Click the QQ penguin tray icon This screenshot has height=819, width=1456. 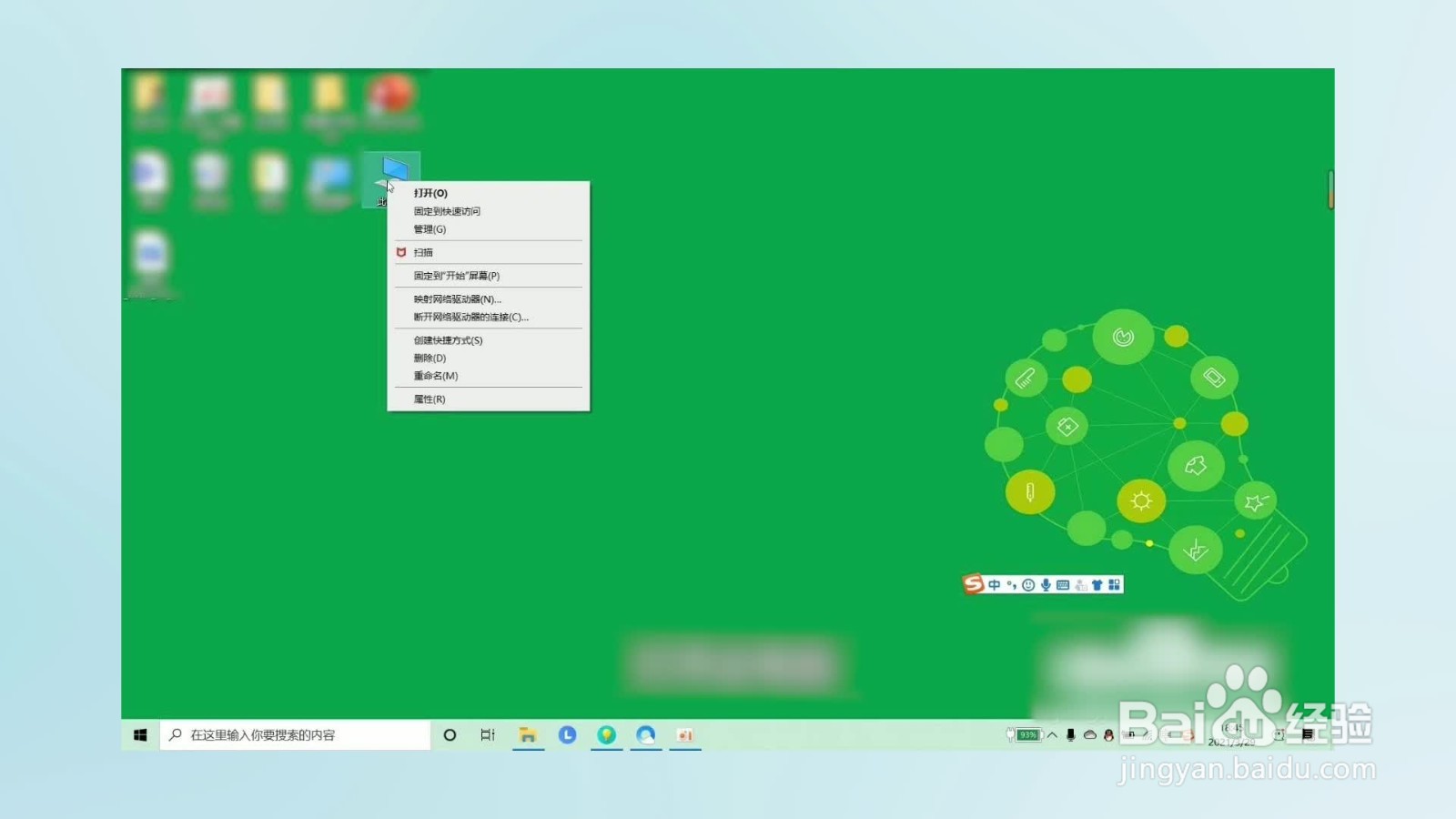pyautogui.click(x=1108, y=735)
